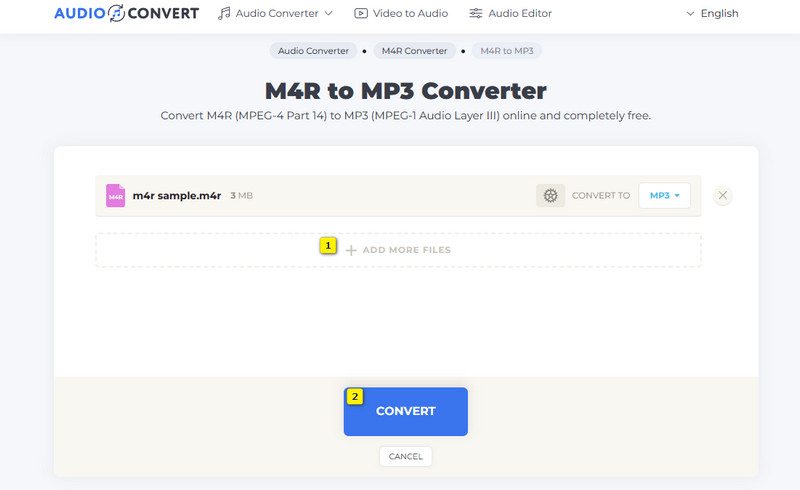Expand the English language selector

click(712, 13)
